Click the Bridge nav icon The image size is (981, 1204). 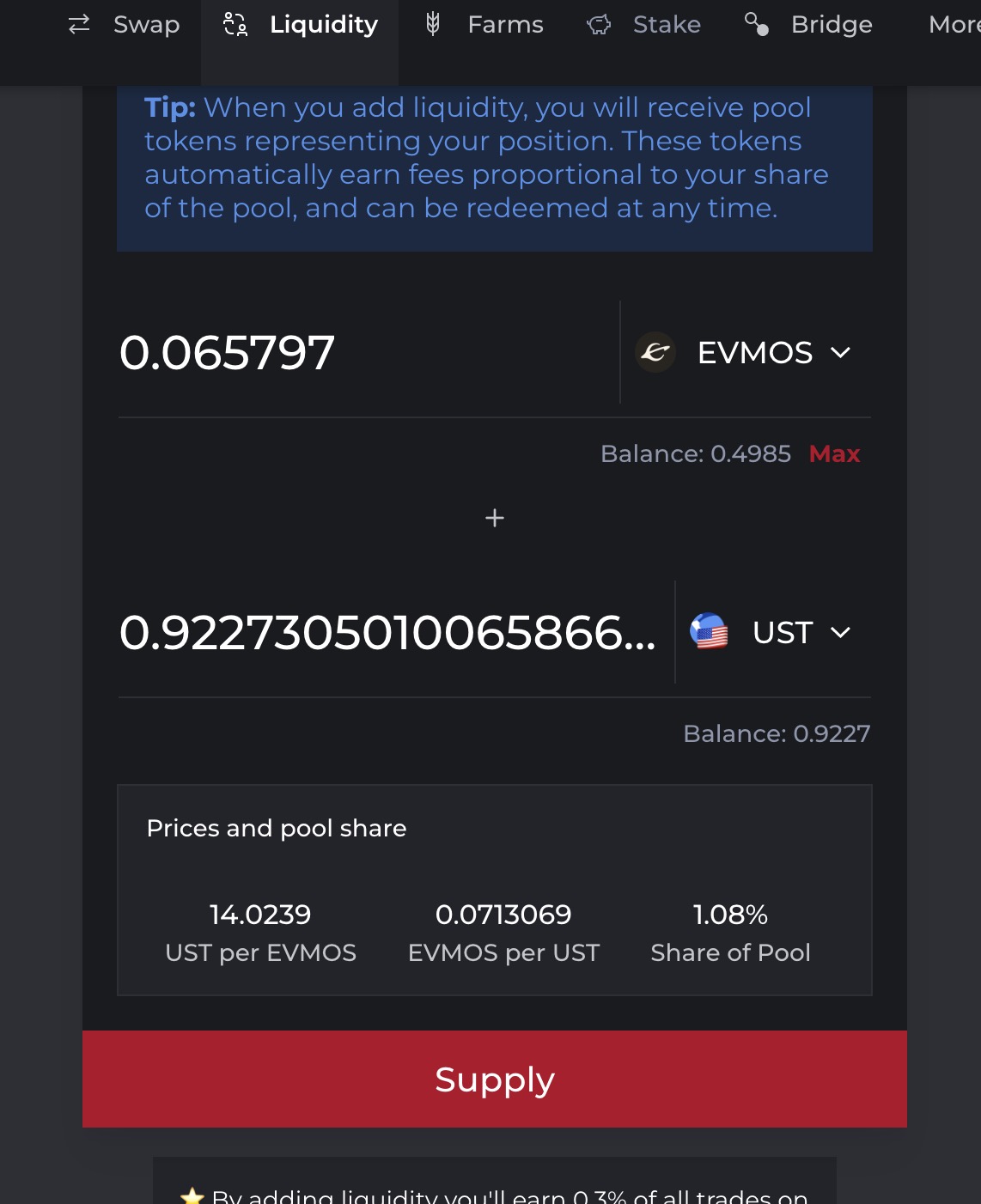[757, 24]
